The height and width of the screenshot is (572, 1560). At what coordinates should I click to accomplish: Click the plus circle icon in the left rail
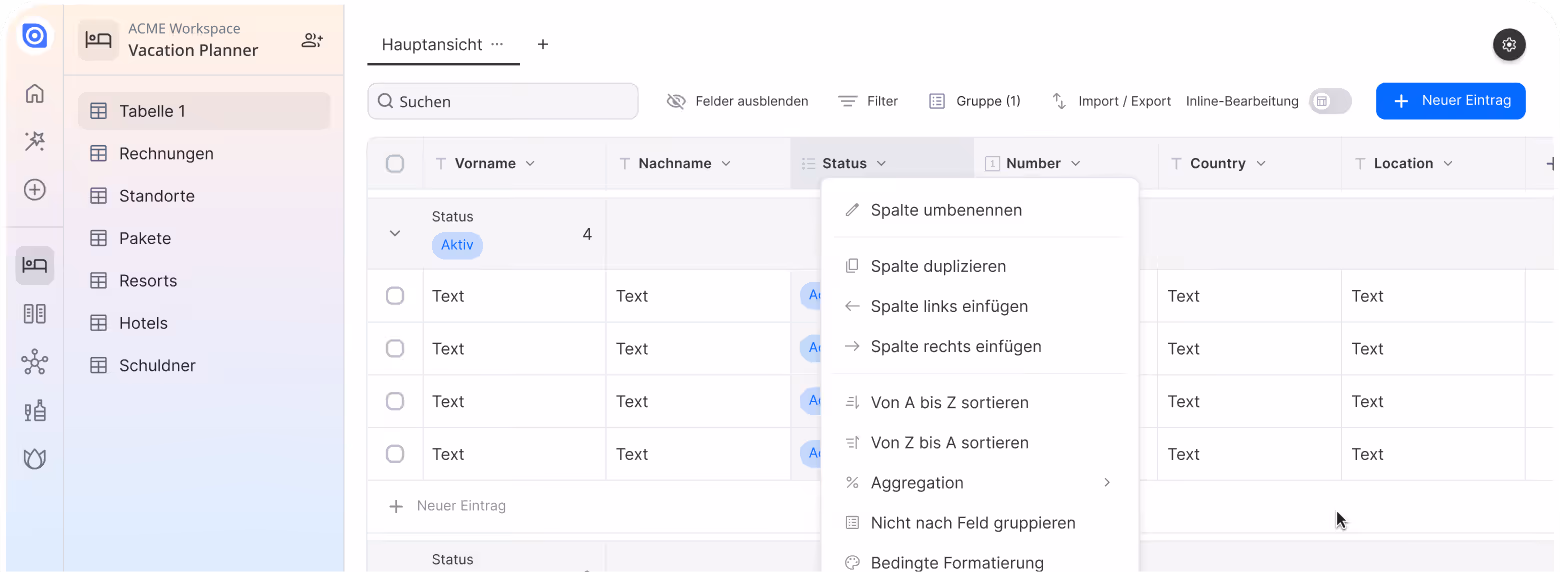pyautogui.click(x=35, y=190)
